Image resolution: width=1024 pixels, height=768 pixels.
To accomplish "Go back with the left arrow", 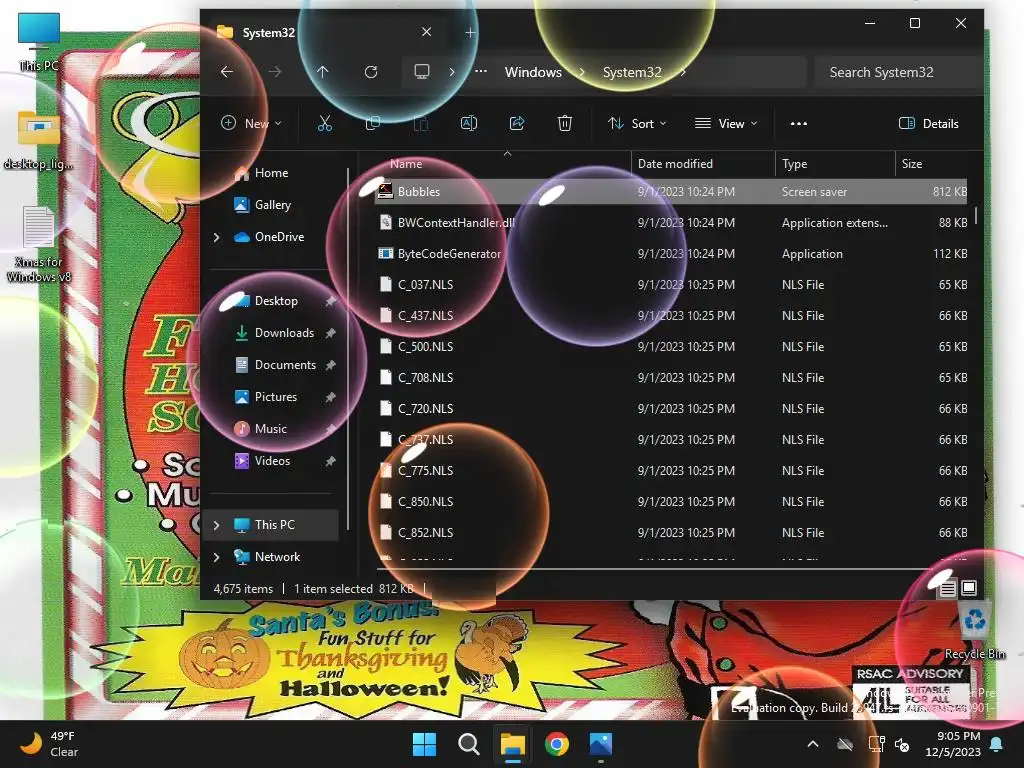I will pyautogui.click(x=227, y=72).
